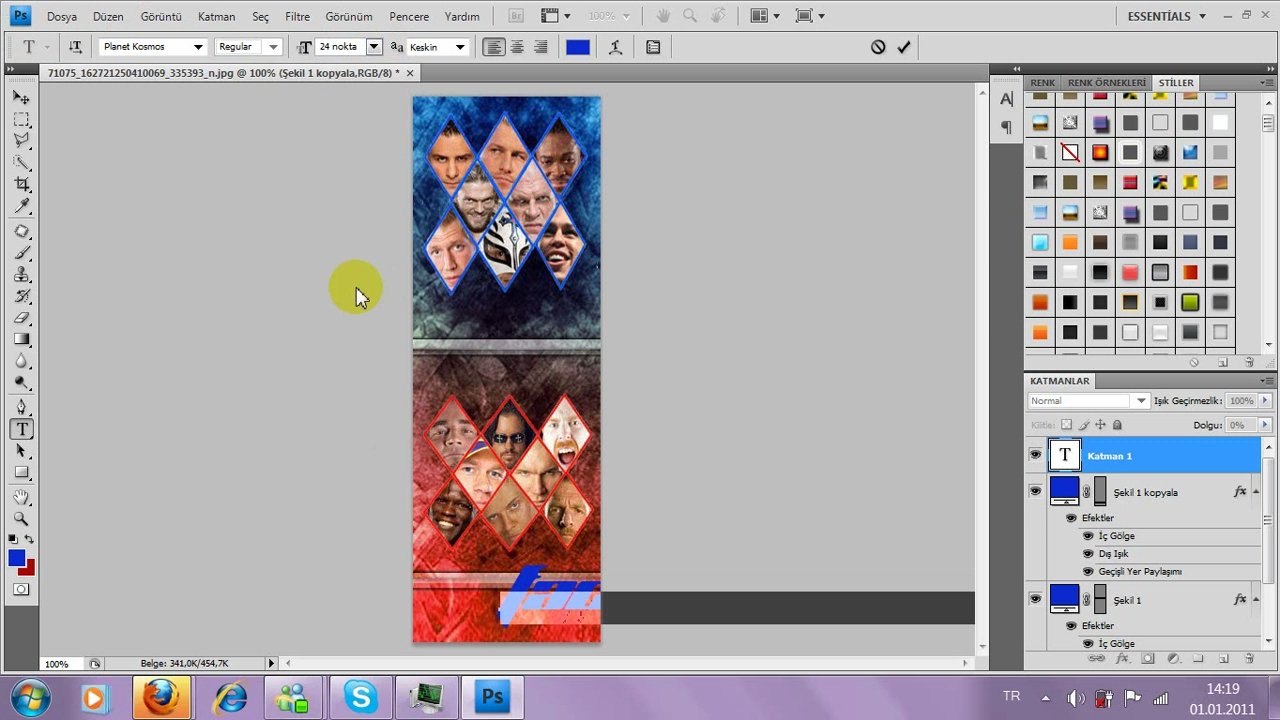Click foreground color swatch in toolbox
The height and width of the screenshot is (720, 1280).
(x=16, y=558)
